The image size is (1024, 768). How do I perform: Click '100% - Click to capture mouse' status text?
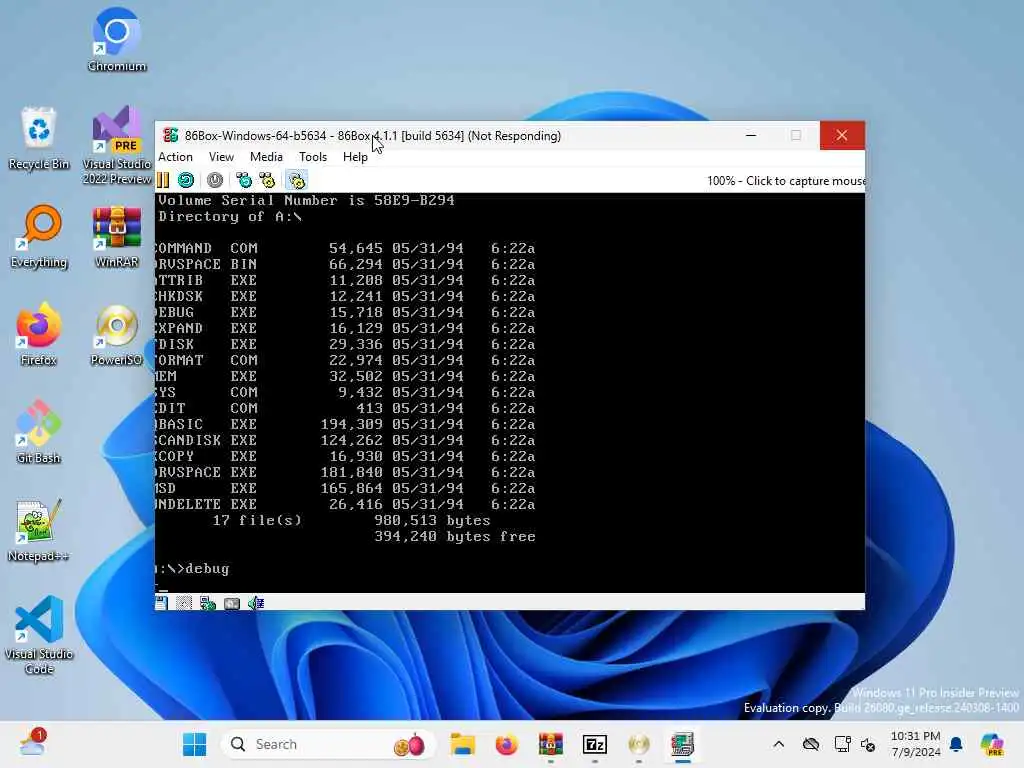(786, 181)
